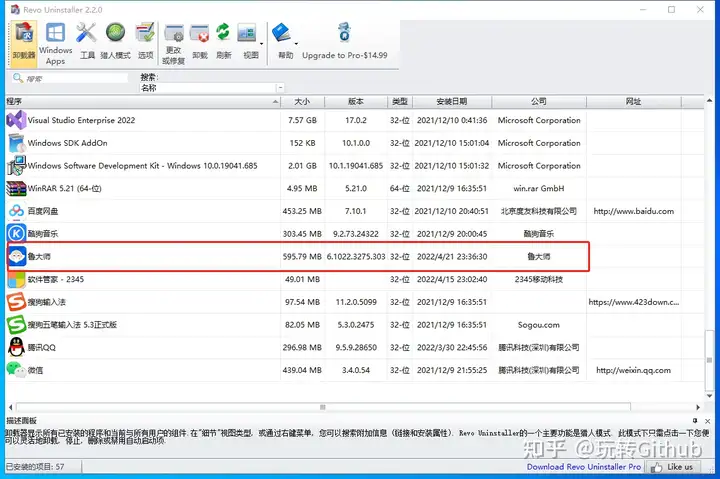Click the Sogou.com company cell
This screenshot has height=479, width=720.
coord(539,325)
